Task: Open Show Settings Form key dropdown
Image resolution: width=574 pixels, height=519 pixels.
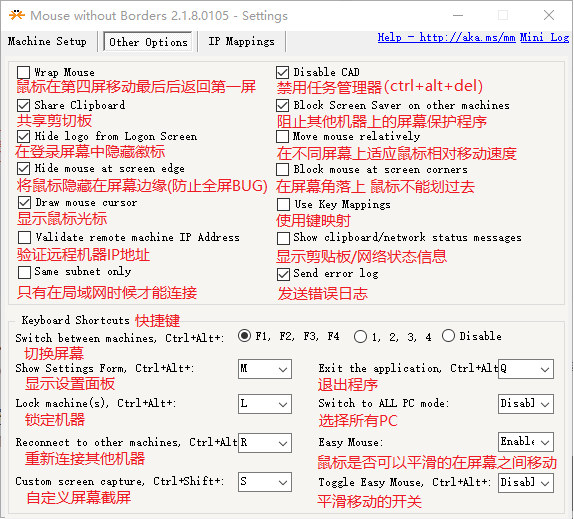Action: click(x=265, y=369)
